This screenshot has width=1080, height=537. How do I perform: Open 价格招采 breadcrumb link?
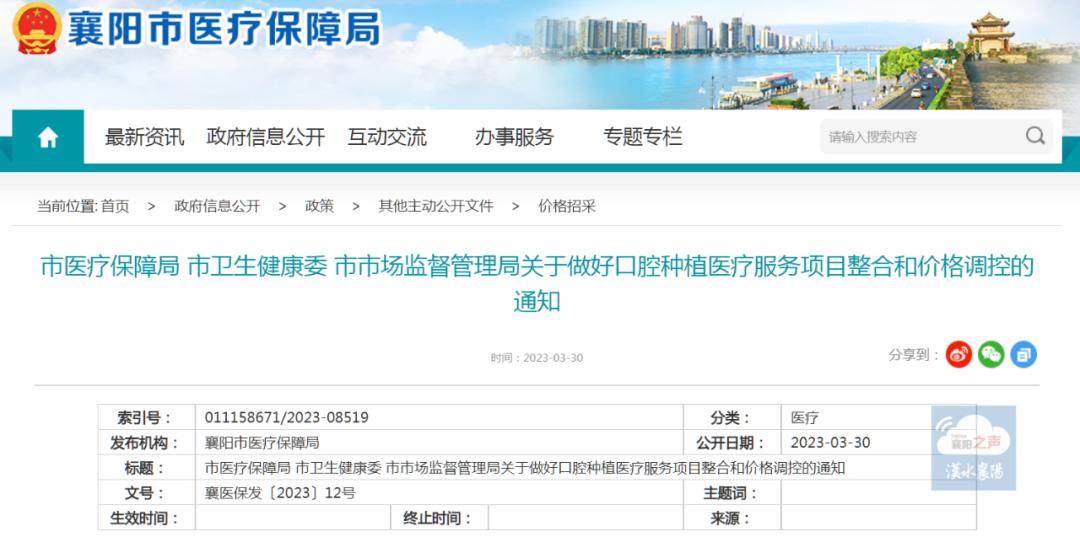pyautogui.click(x=567, y=206)
